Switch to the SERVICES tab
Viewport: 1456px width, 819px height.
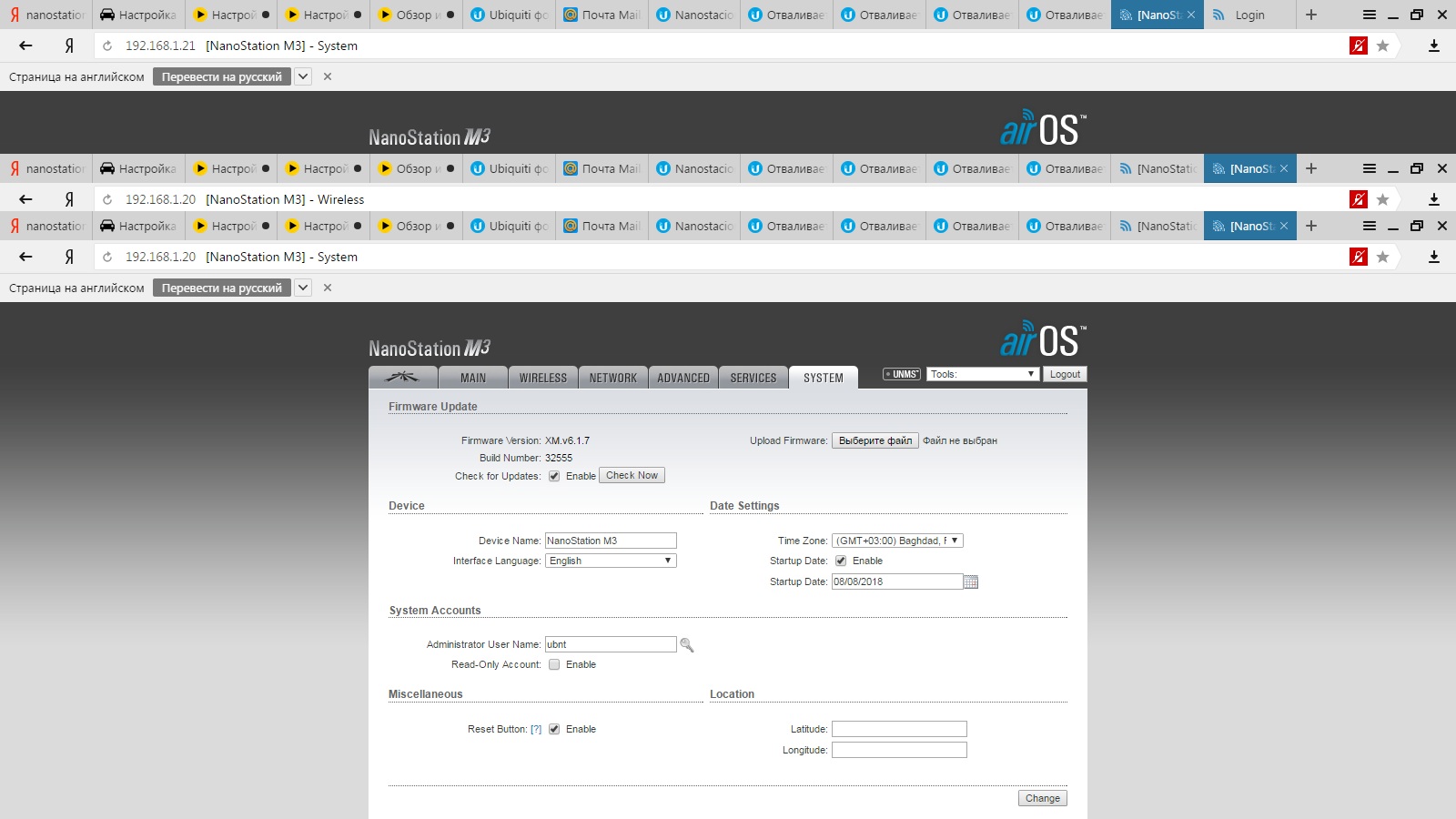click(x=753, y=378)
